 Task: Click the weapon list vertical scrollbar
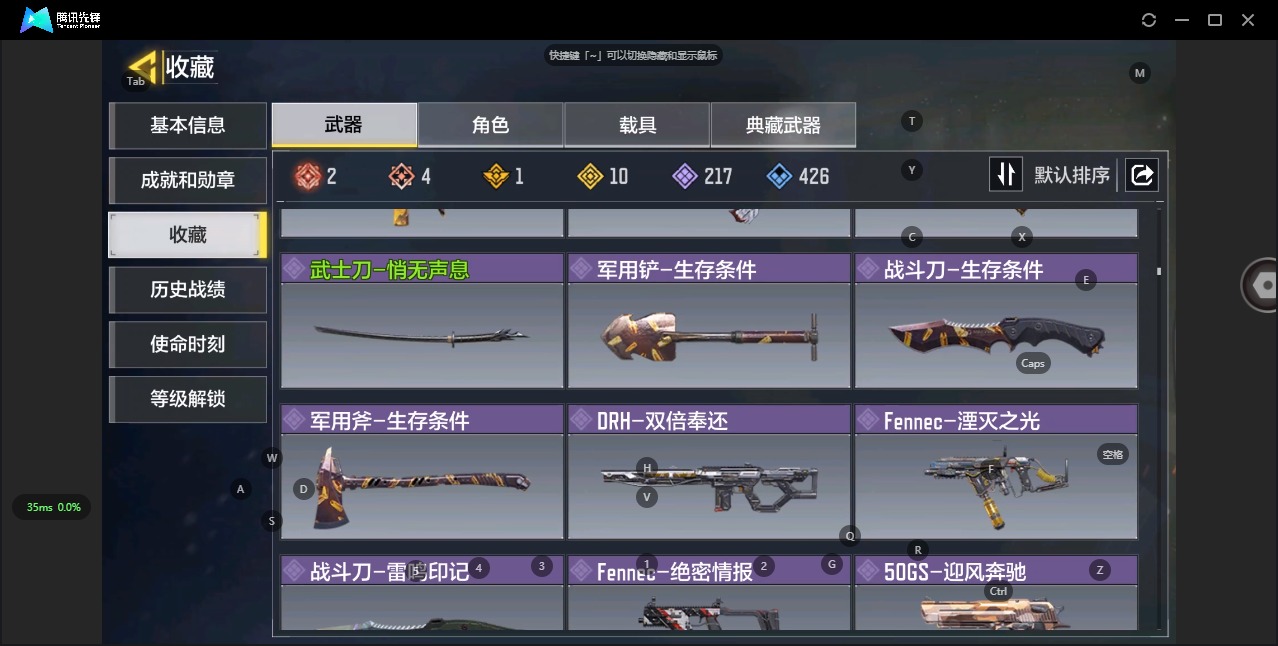click(x=1159, y=271)
